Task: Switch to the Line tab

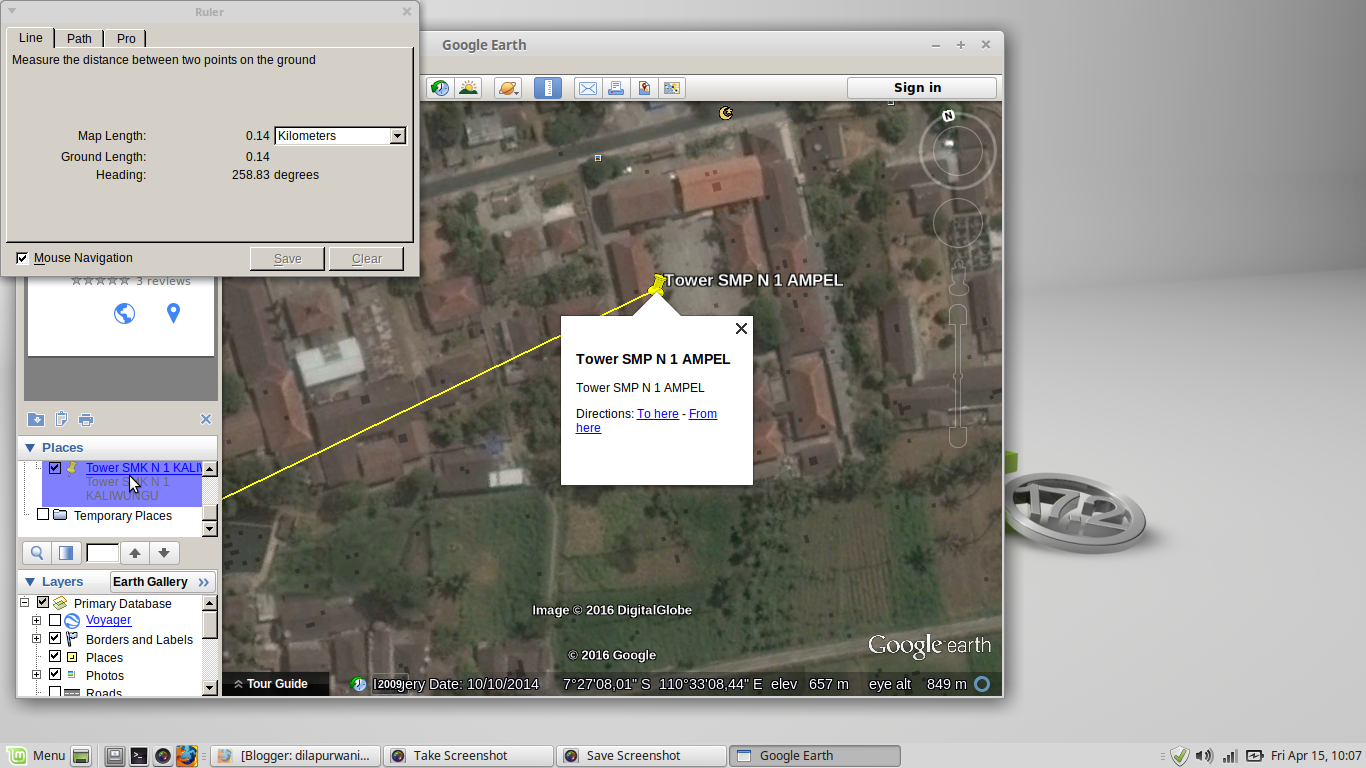Action: pos(31,38)
